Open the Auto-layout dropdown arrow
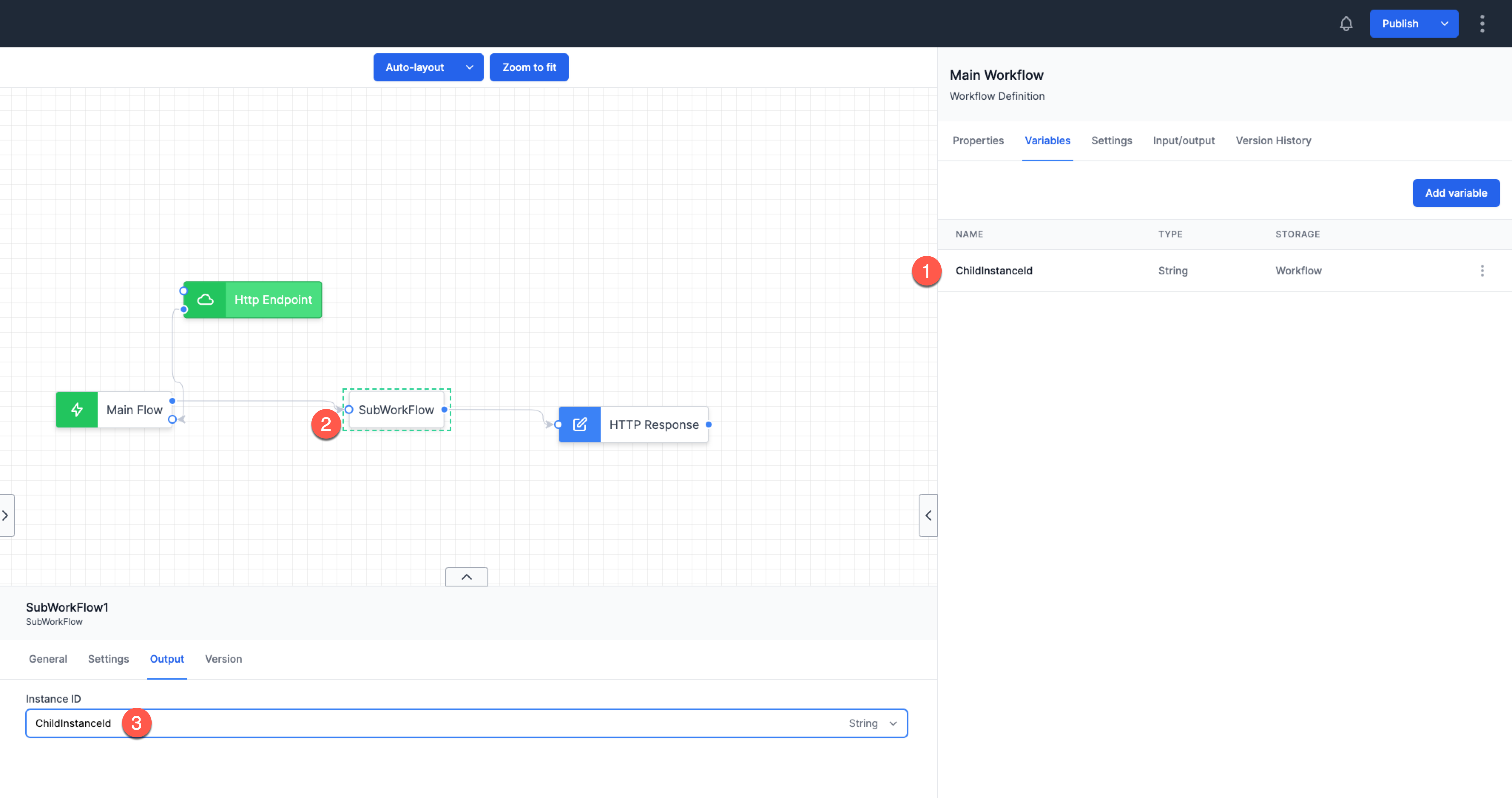 click(x=469, y=67)
